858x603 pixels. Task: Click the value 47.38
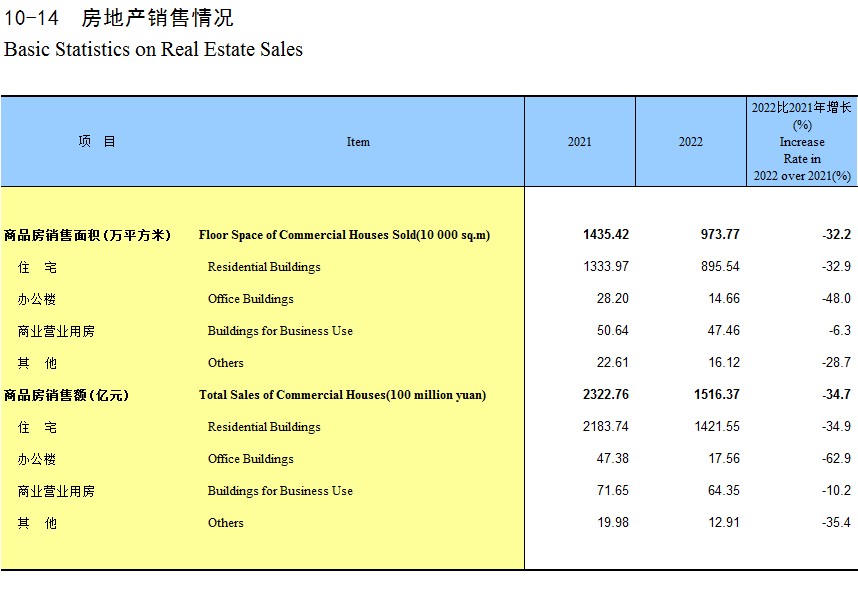(612, 459)
